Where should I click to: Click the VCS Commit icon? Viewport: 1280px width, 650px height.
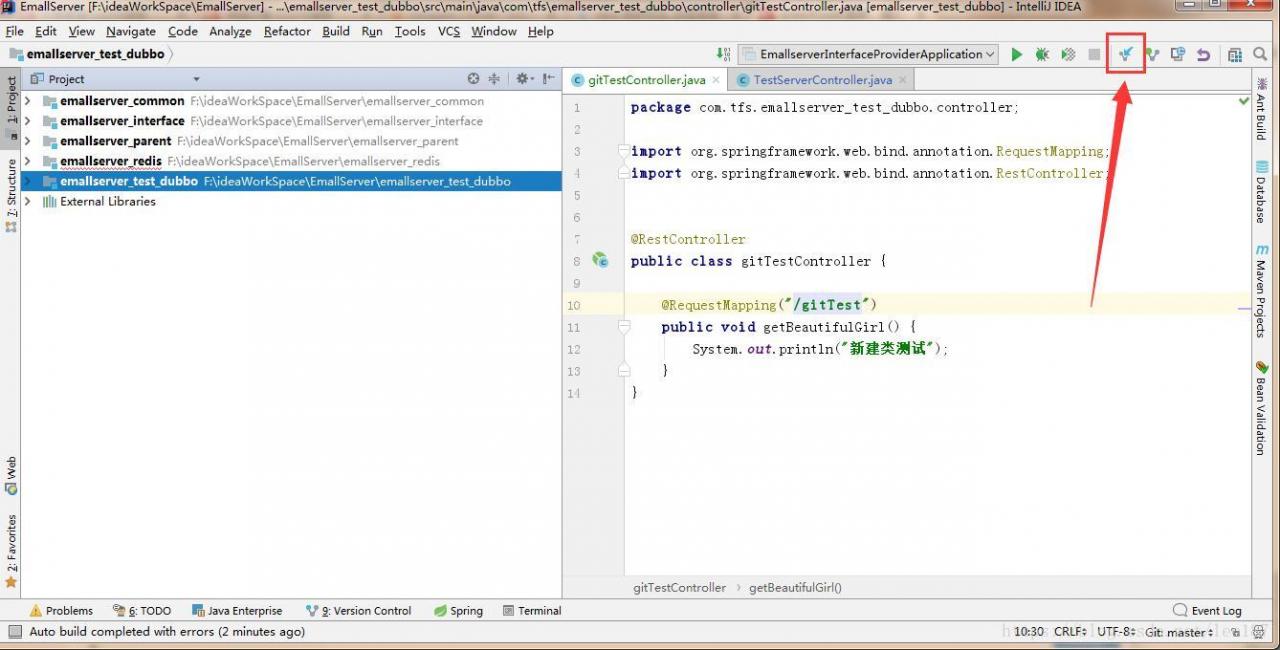point(1152,55)
